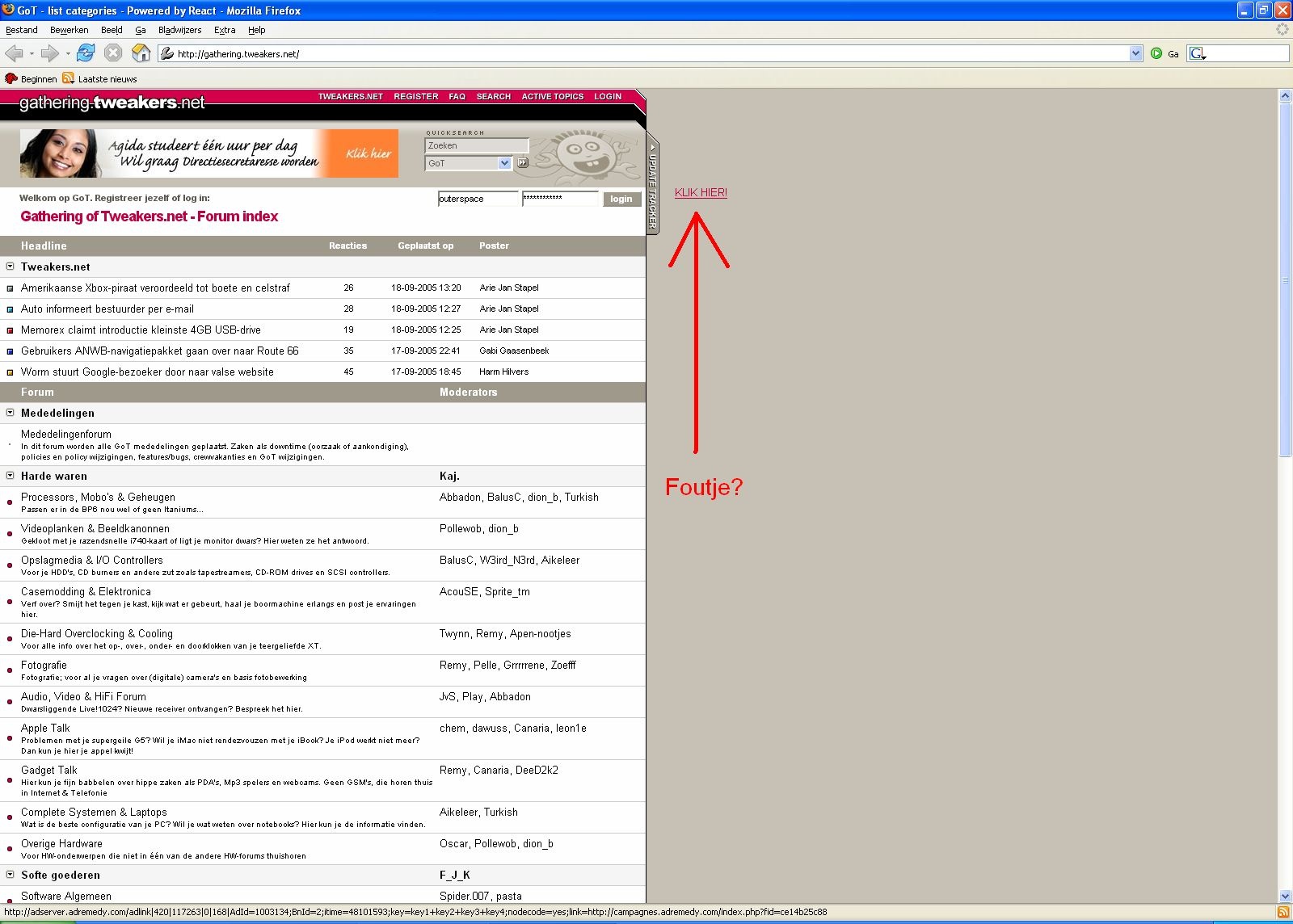This screenshot has height=924, width=1293.
Task: Open the Bestand menu
Action: coord(22,30)
